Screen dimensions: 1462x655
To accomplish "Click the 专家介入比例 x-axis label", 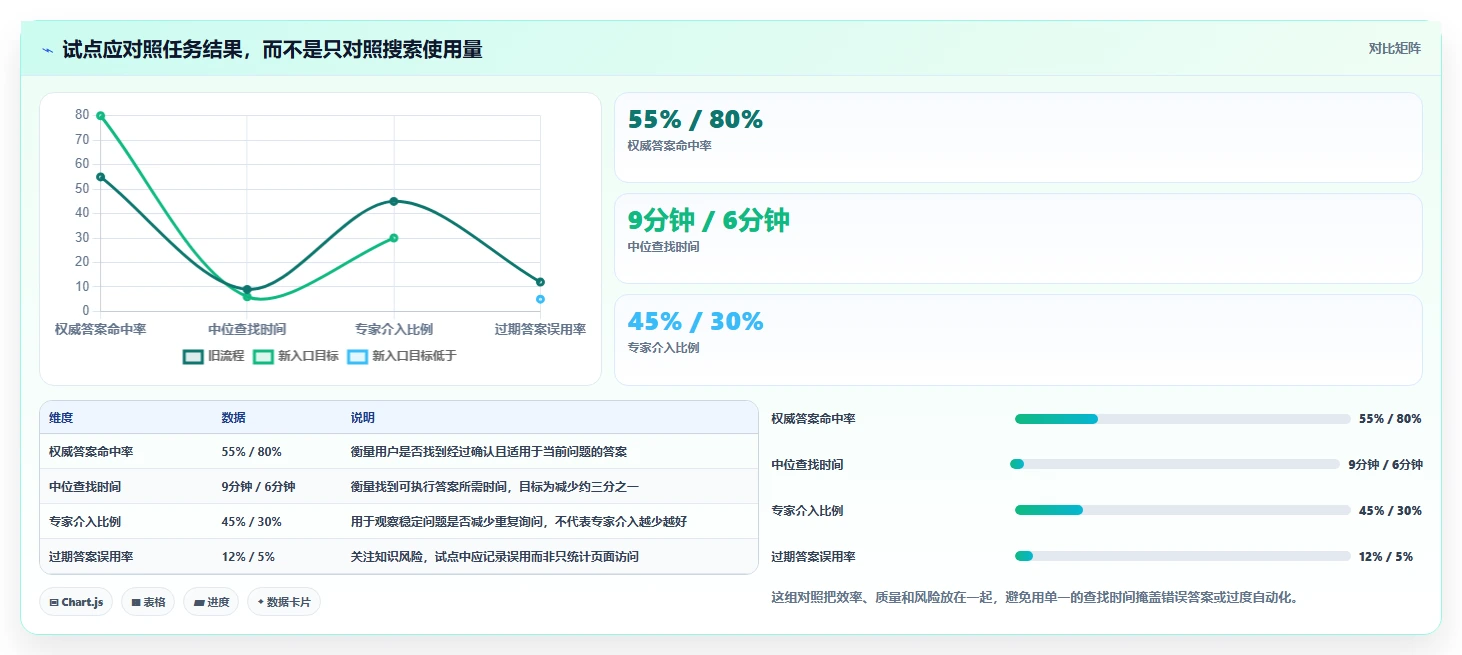I will (x=394, y=329).
